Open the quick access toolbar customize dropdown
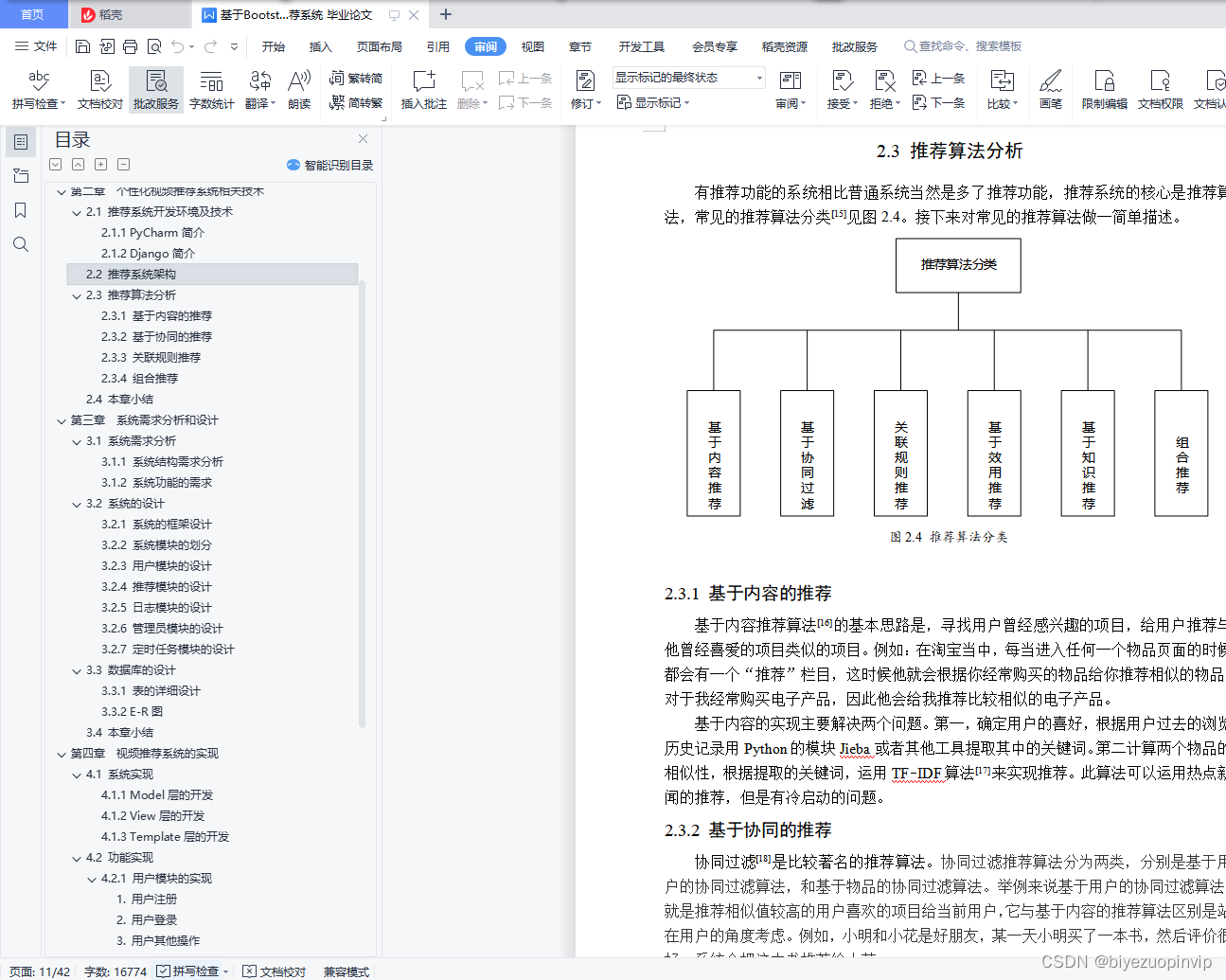 pyautogui.click(x=234, y=46)
